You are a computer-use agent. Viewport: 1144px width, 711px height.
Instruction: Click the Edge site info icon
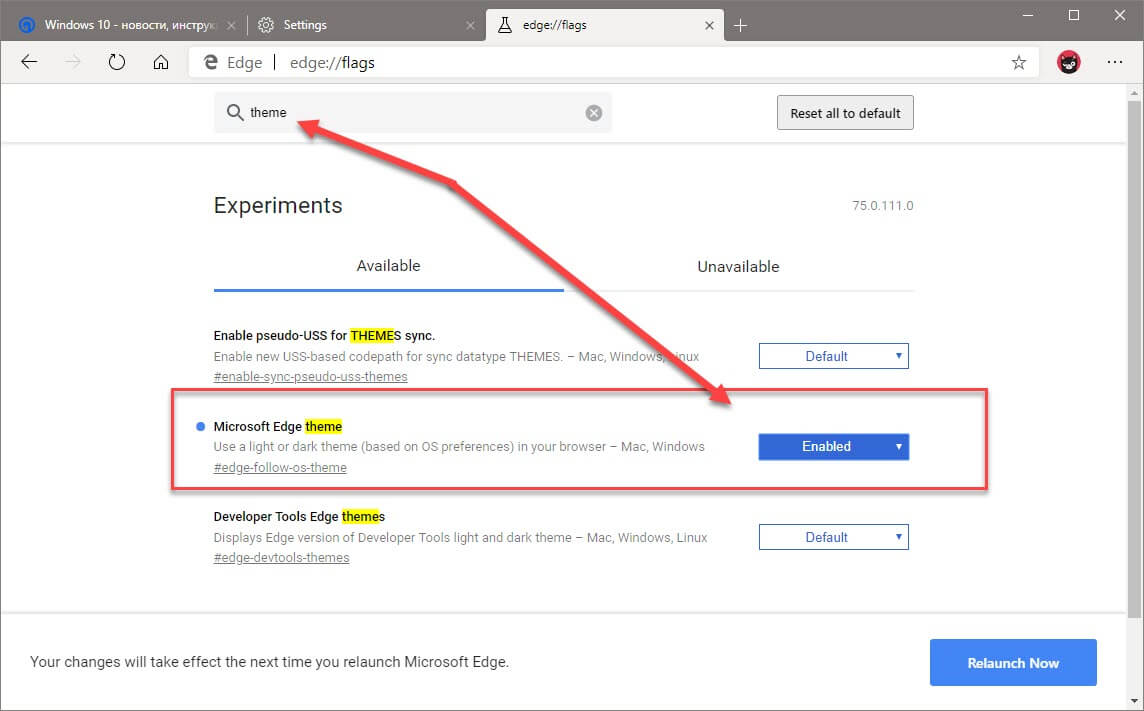coord(210,63)
